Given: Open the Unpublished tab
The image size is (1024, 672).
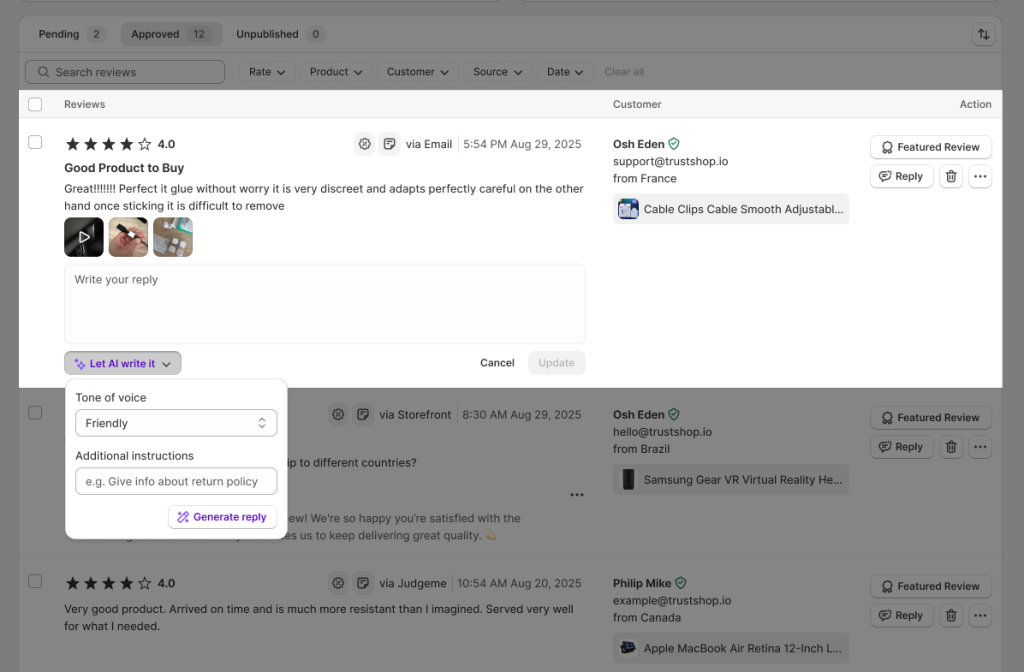Looking at the screenshot, I should coord(279,34).
